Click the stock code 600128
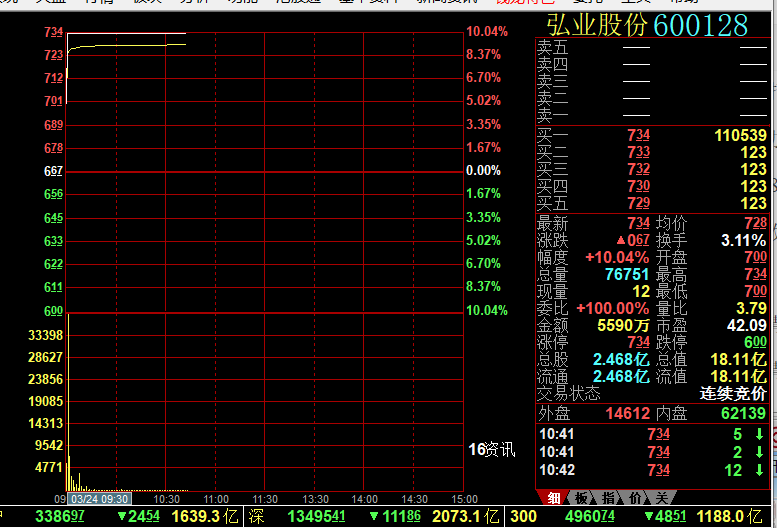Screen dimensions: 777x528 [700, 25]
